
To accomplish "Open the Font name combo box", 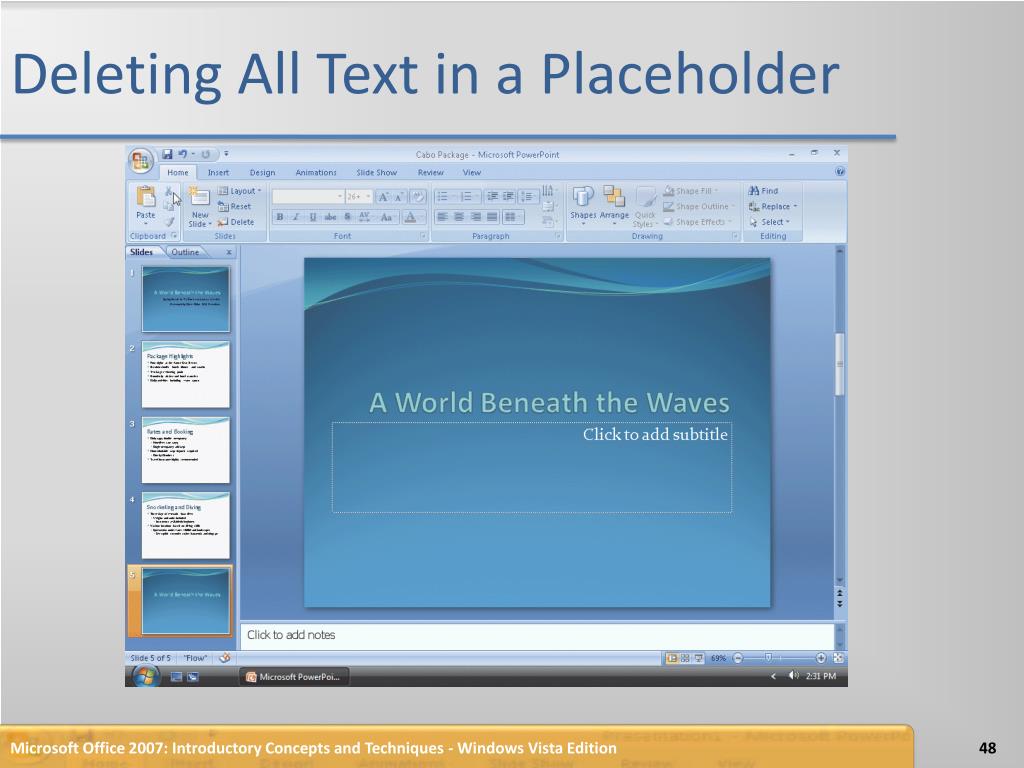I will (x=308, y=197).
